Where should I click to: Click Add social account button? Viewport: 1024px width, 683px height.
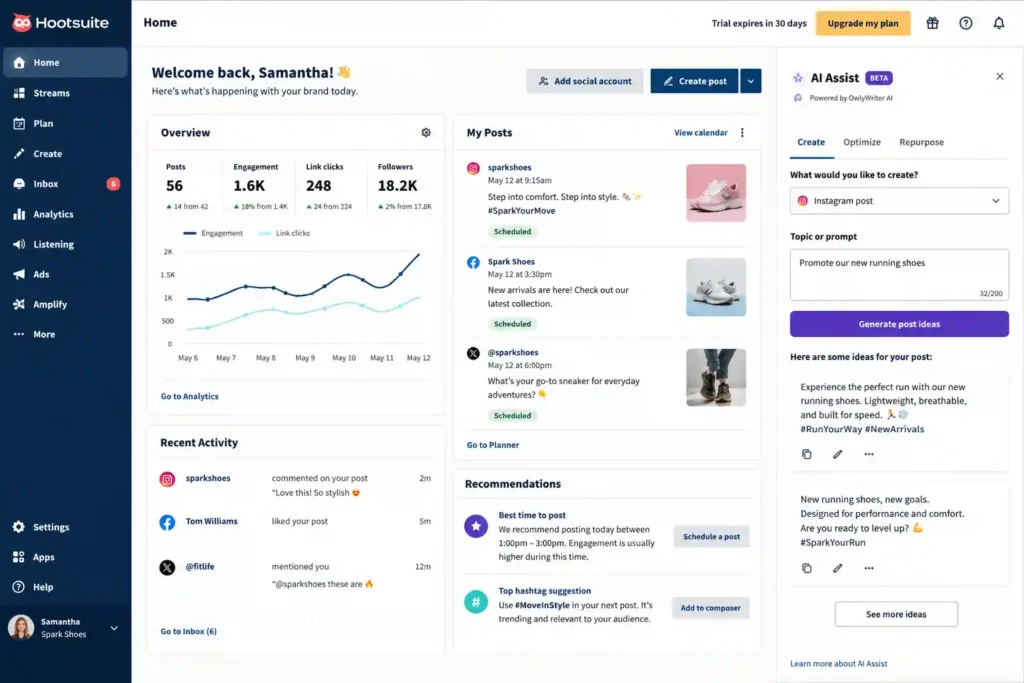584,81
